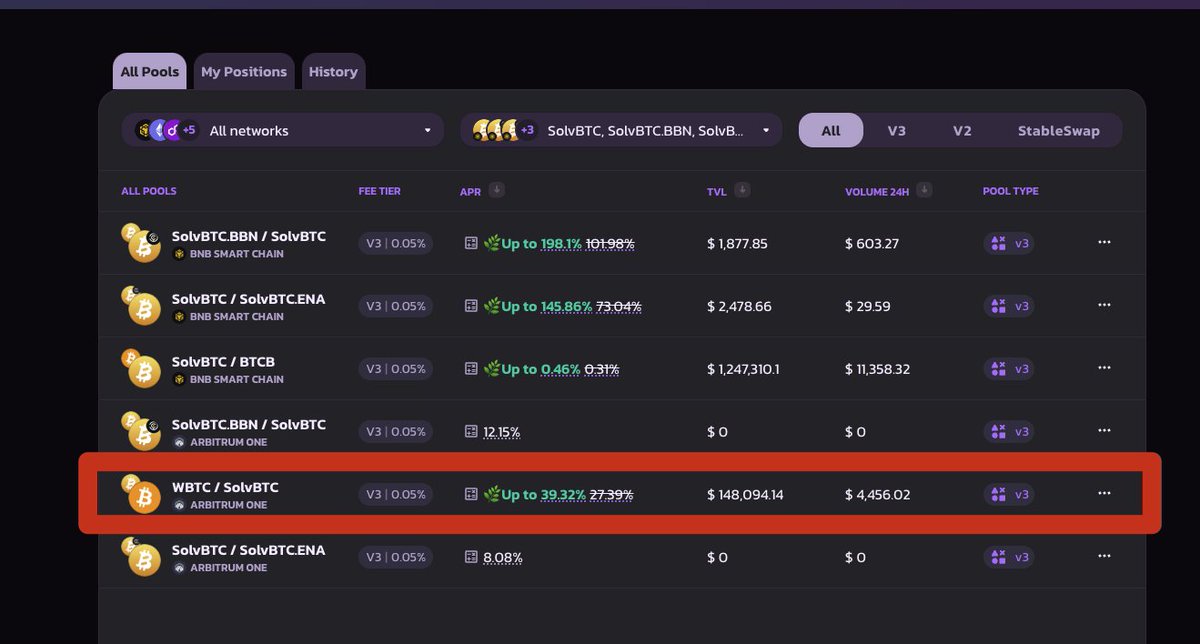
Task: Open APR calculator for 8.08% pool
Action: [472, 557]
